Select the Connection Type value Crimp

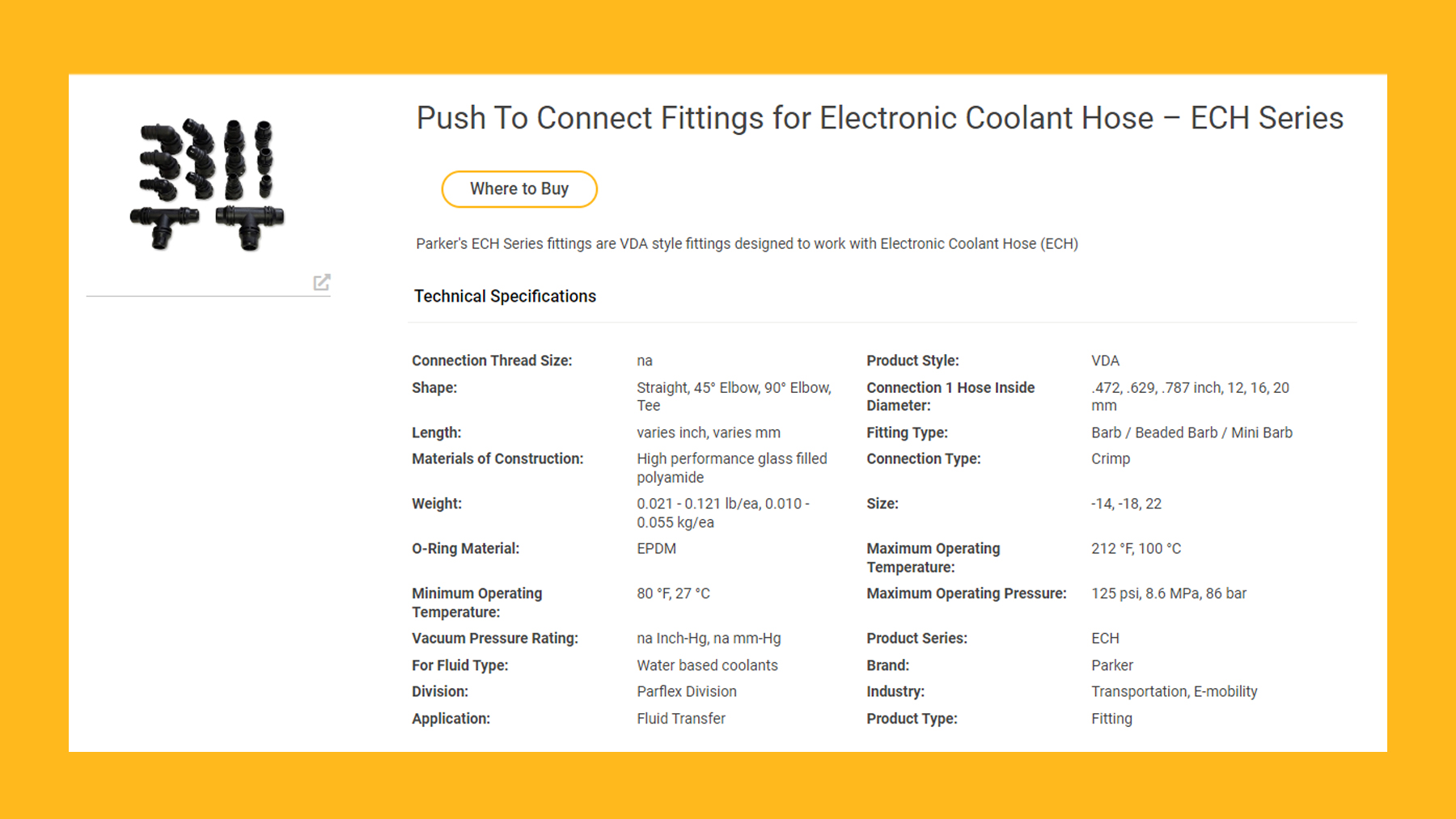coord(1110,458)
